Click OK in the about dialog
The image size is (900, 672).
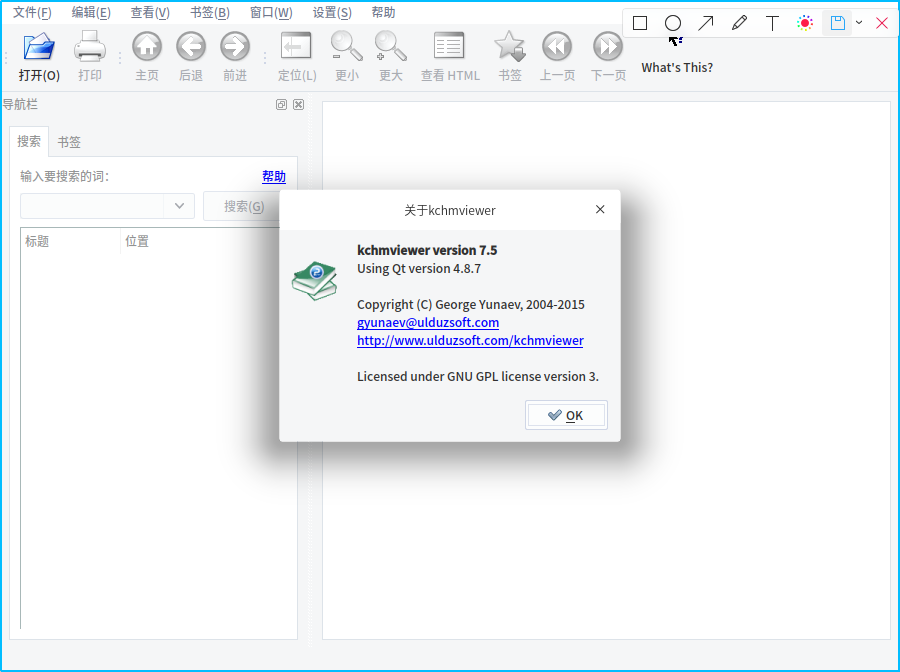[566, 415]
